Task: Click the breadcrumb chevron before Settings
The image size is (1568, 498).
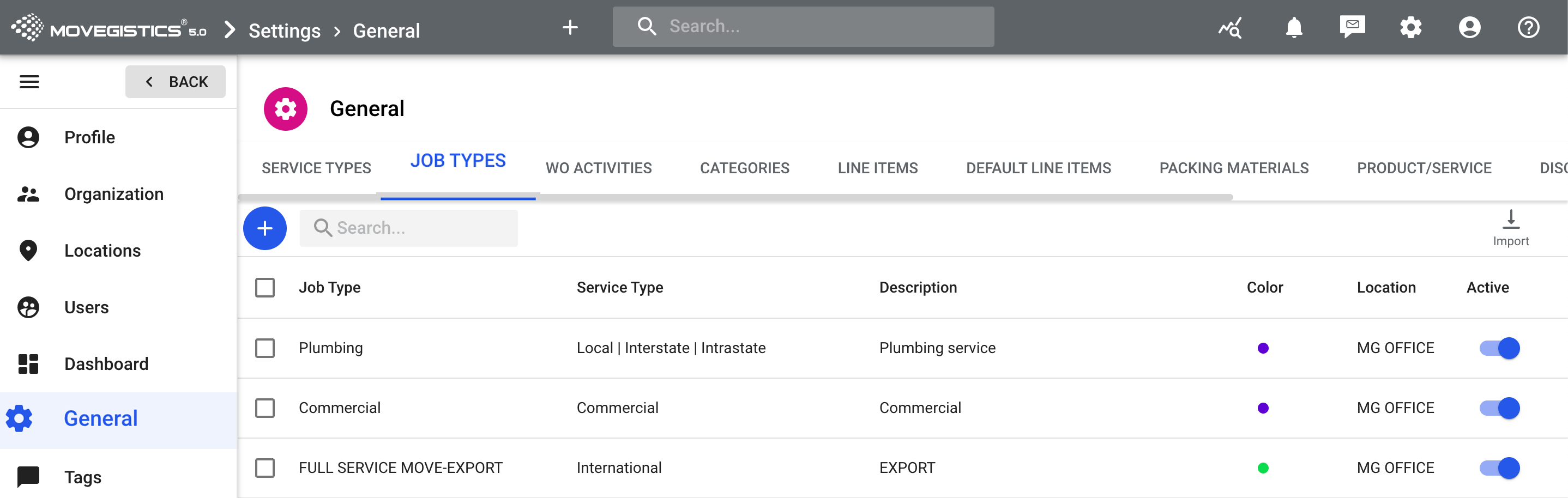Action: click(x=230, y=30)
